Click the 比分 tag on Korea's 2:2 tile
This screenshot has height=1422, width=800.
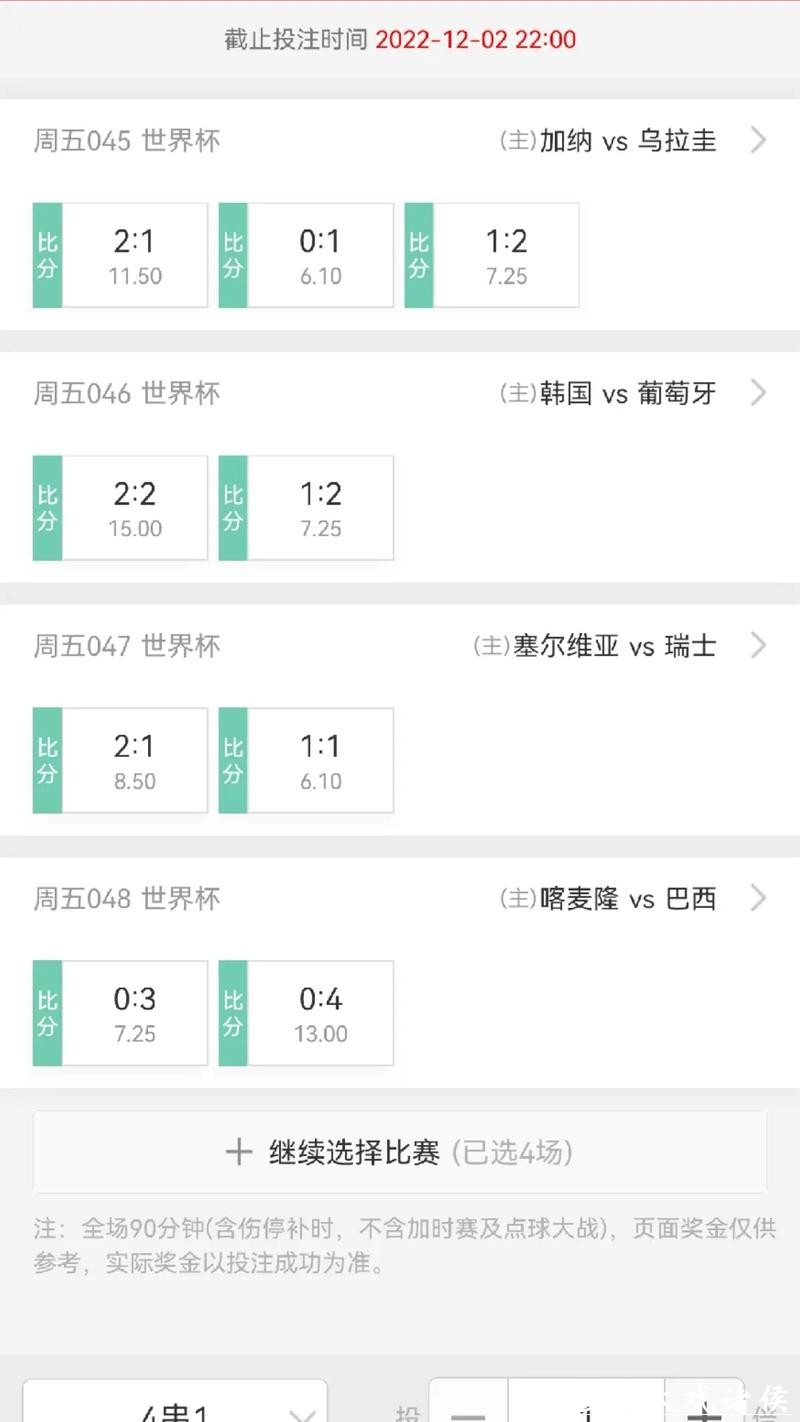tap(46, 507)
